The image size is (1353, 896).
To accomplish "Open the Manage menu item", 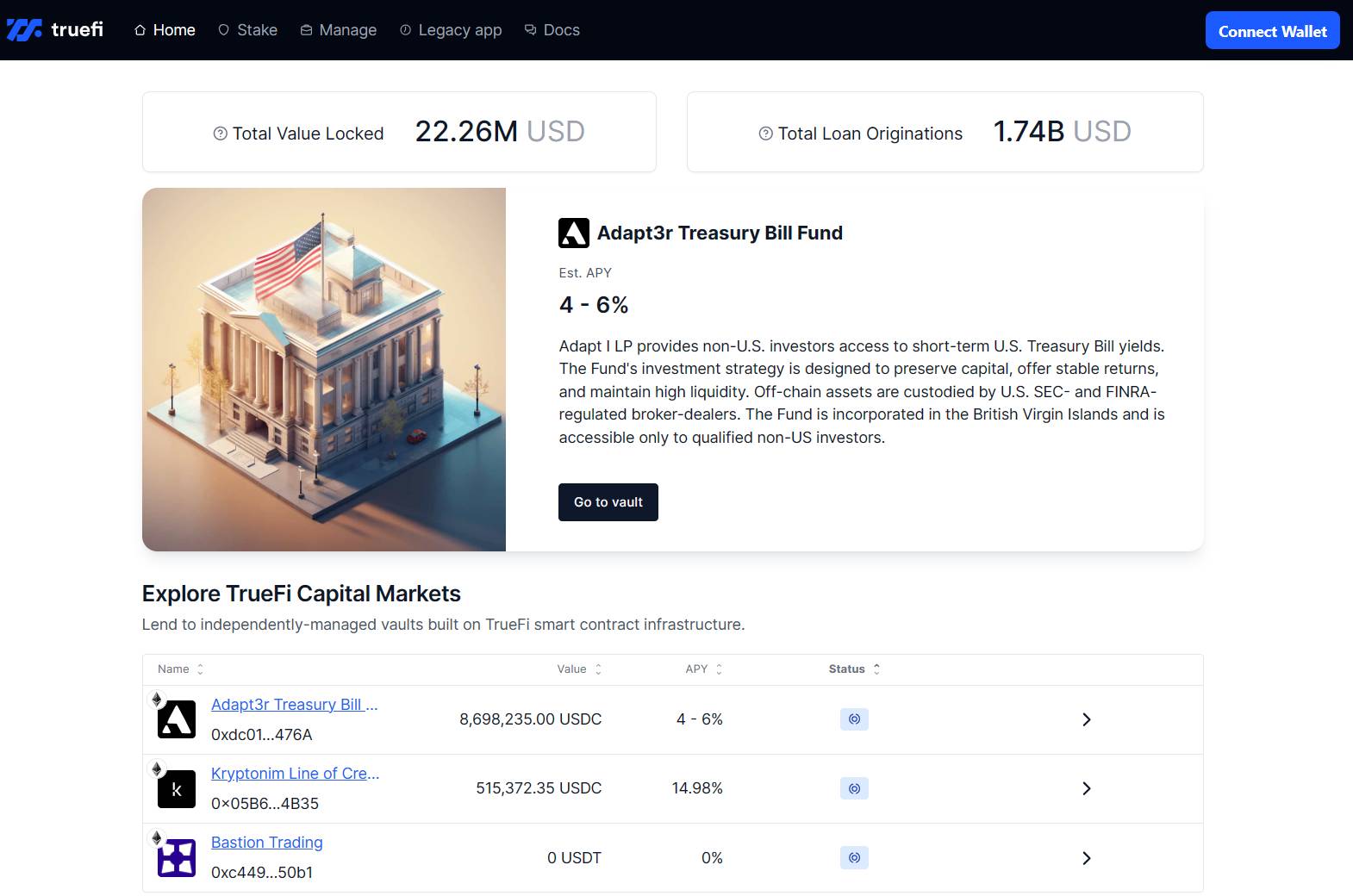I will point(338,30).
